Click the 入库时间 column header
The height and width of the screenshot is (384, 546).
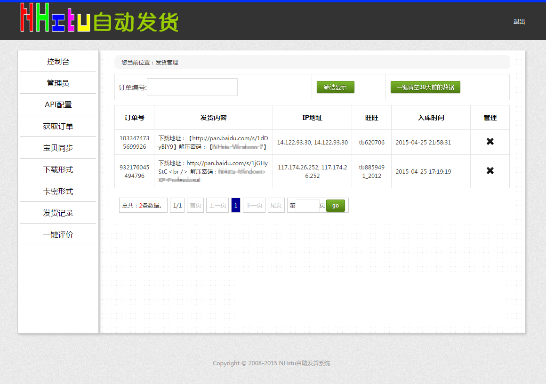point(431,118)
